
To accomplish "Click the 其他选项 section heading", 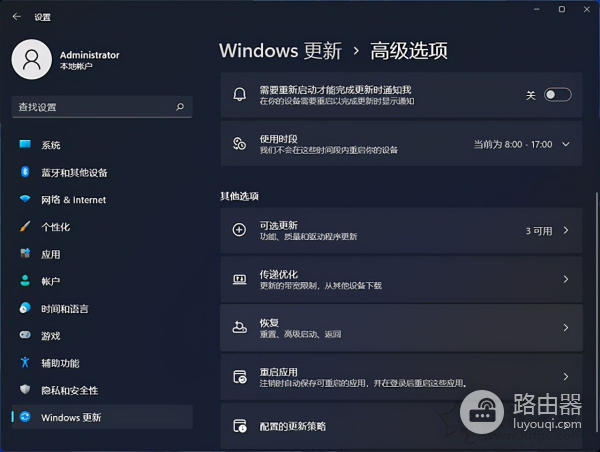I will [x=240, y=196].
